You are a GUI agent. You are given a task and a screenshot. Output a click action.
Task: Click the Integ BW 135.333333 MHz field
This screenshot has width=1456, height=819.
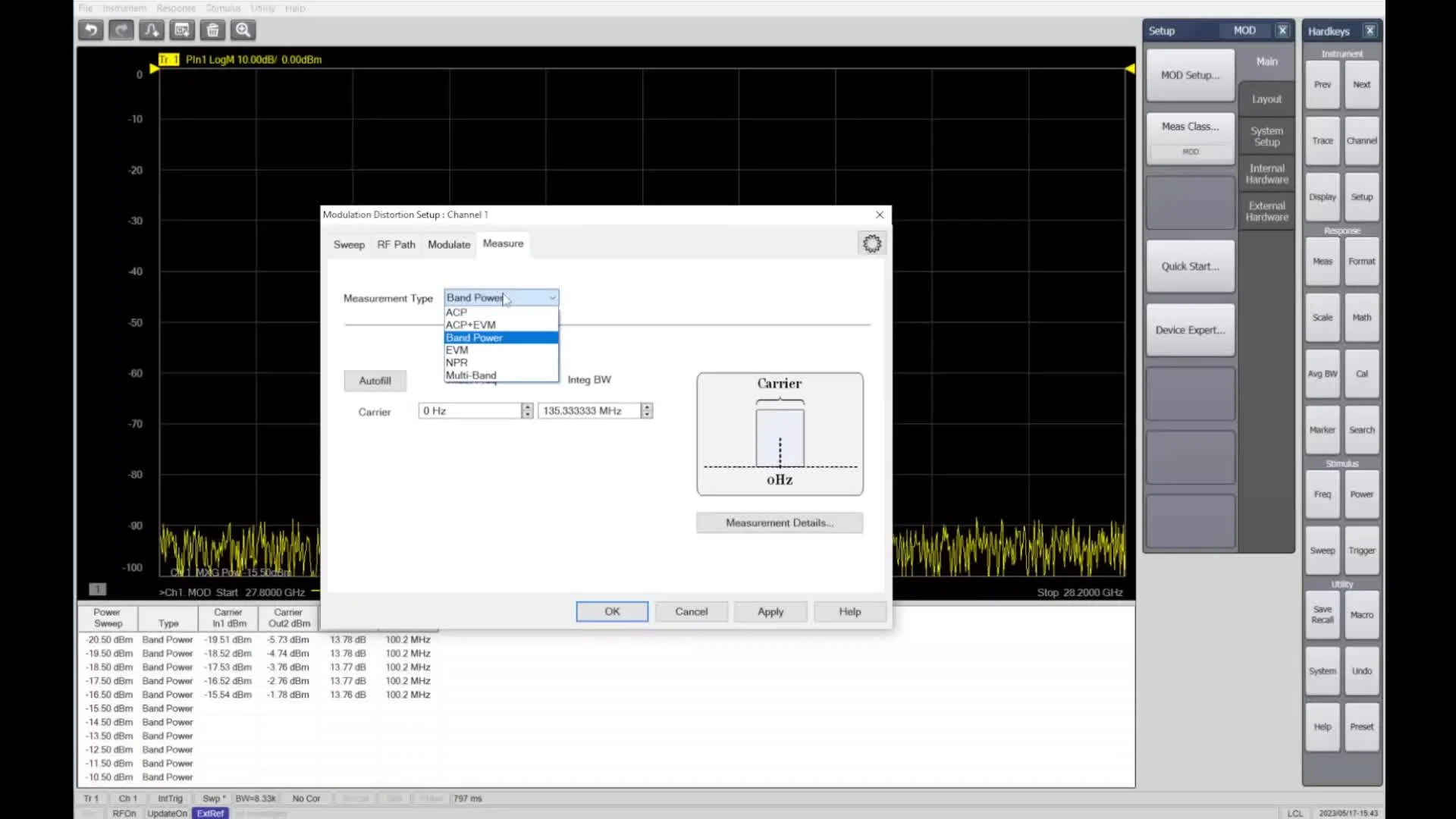[589, 410]
